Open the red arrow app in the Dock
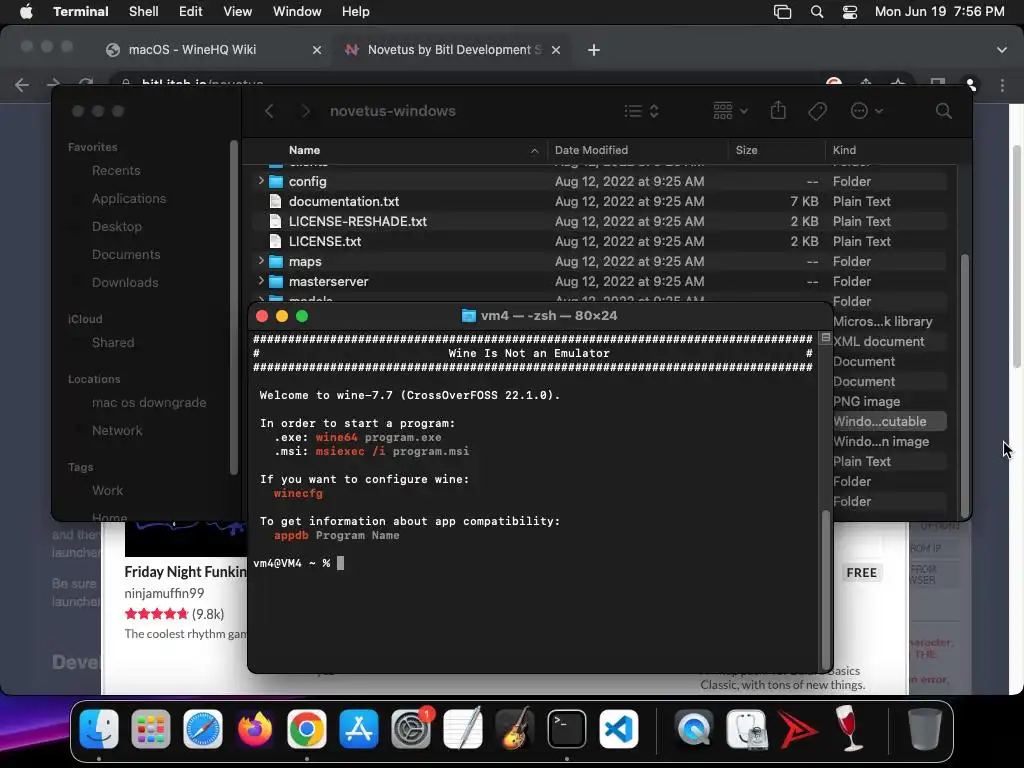 [x=797, y=729]
